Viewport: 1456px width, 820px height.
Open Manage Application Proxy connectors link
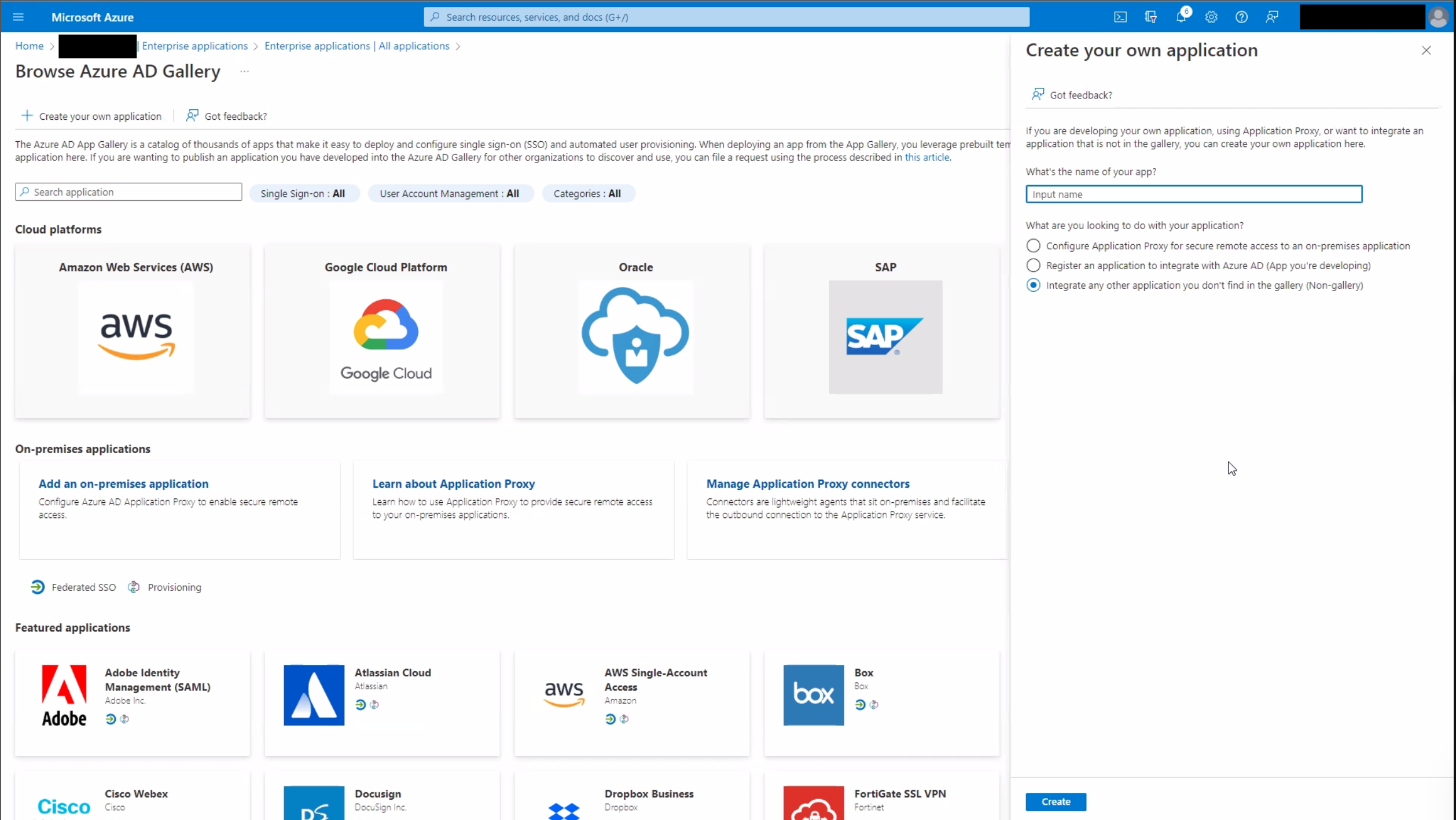807,483
